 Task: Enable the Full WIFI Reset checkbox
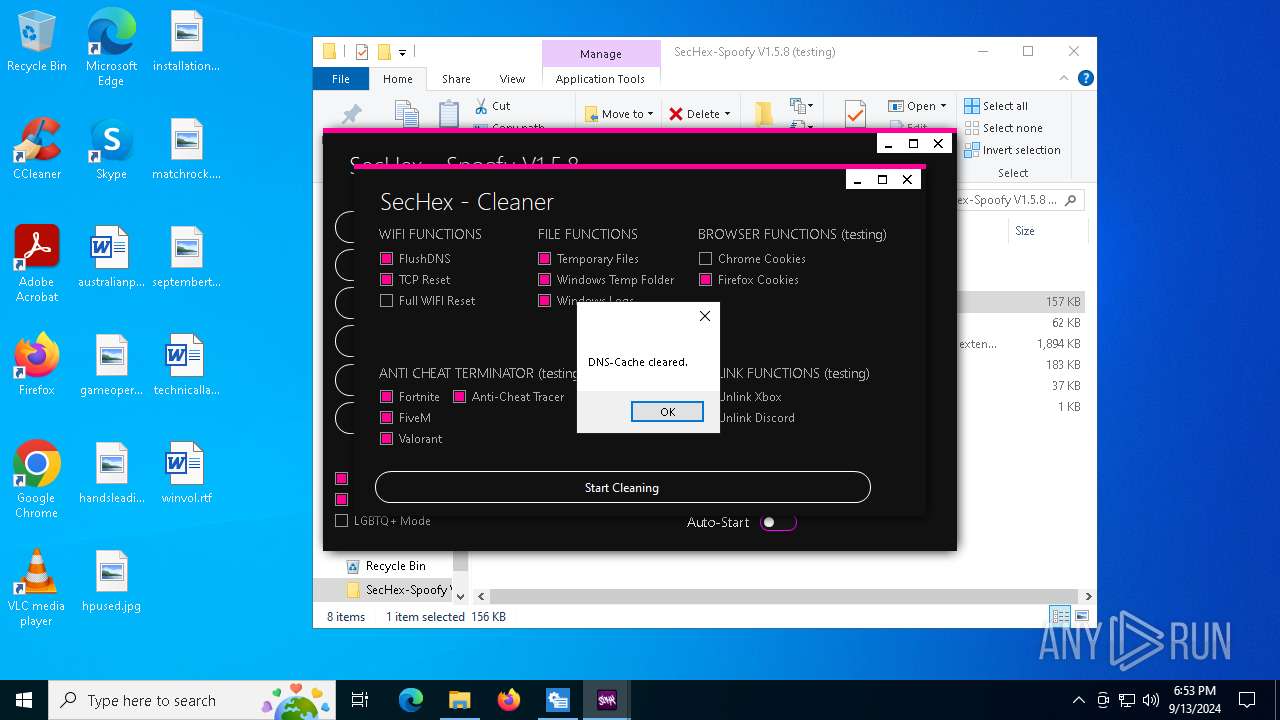(386, 300)
